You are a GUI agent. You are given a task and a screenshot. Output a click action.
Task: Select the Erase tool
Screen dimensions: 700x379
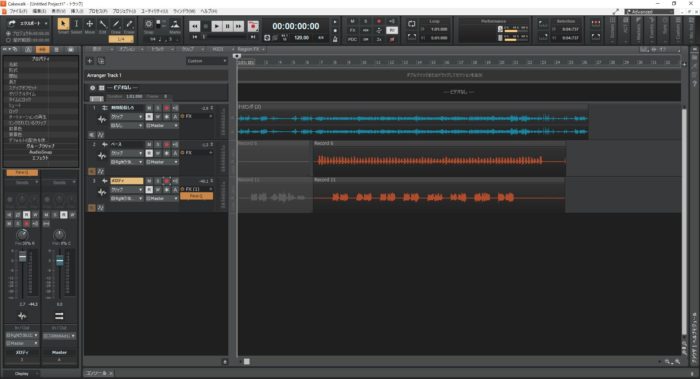129,24
